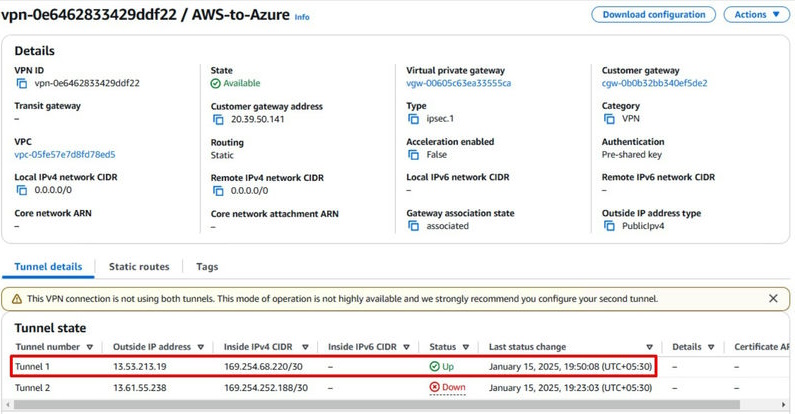795x414 pixels.
Task: Copy the ipsec.1 type value
Action: pyautogui.click(x=414, y=119)
